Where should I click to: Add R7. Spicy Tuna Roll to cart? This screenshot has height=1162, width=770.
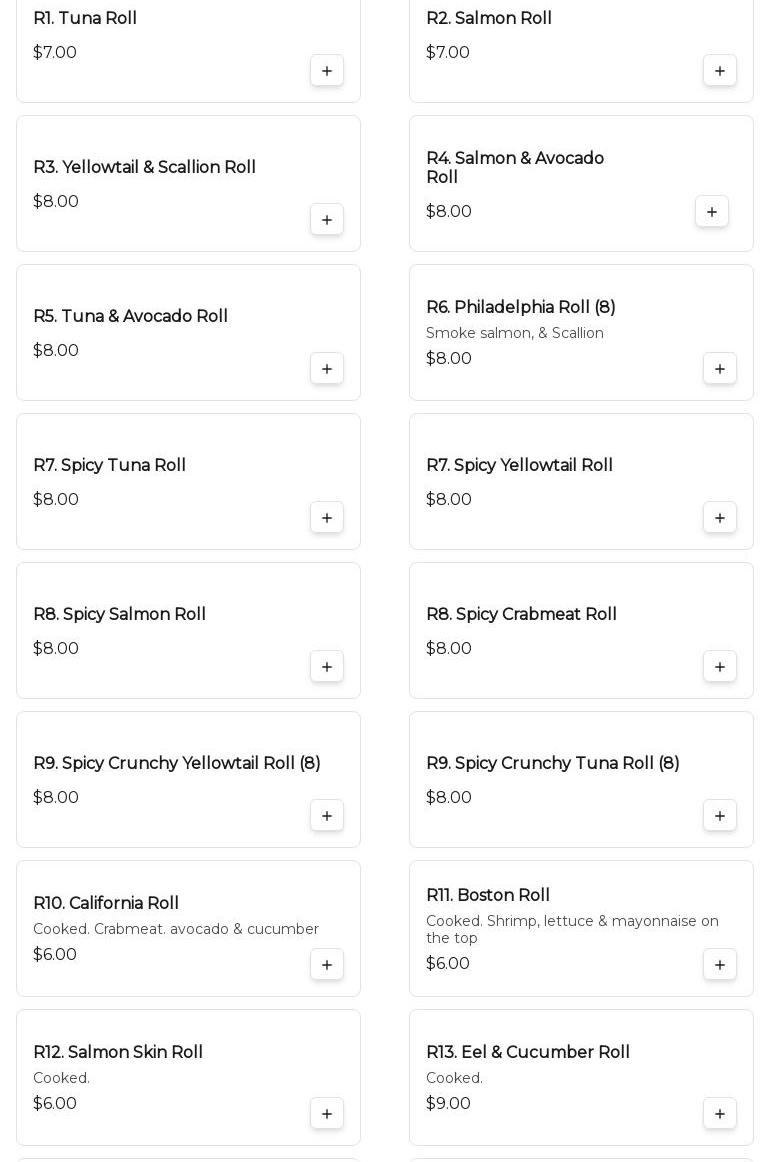click(327, 518)
